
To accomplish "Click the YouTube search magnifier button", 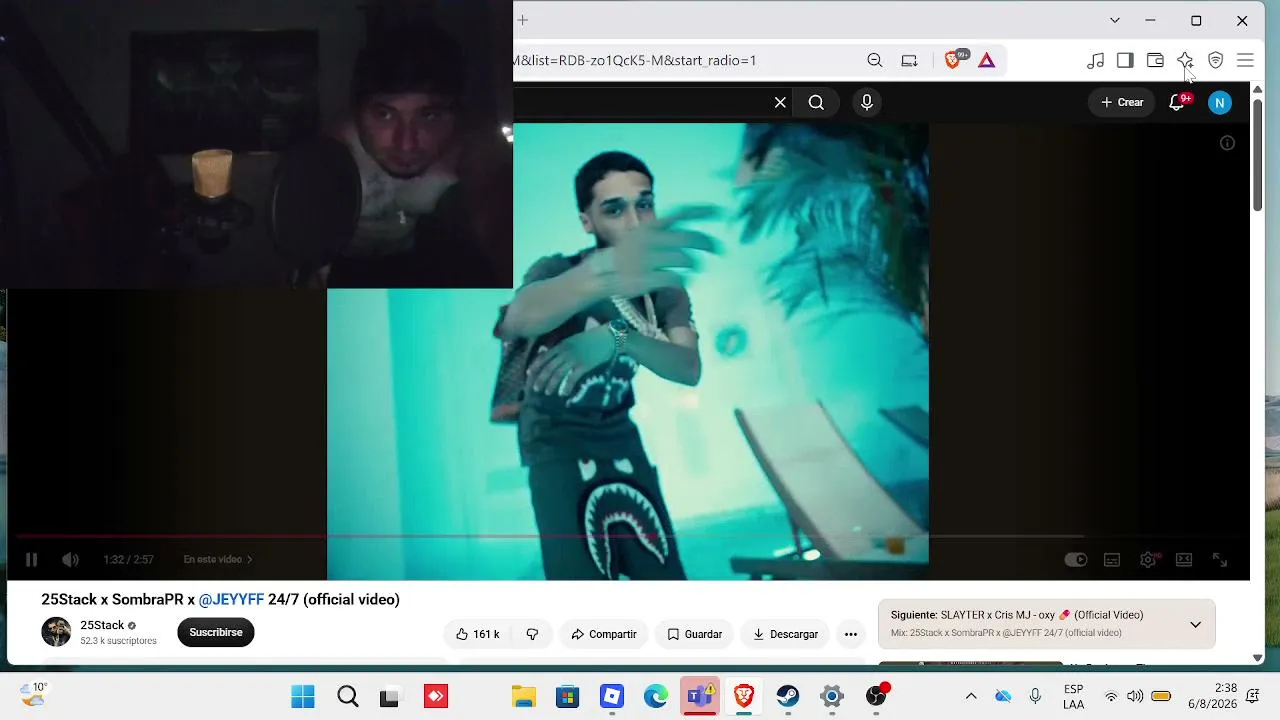I will click(816, 102).
